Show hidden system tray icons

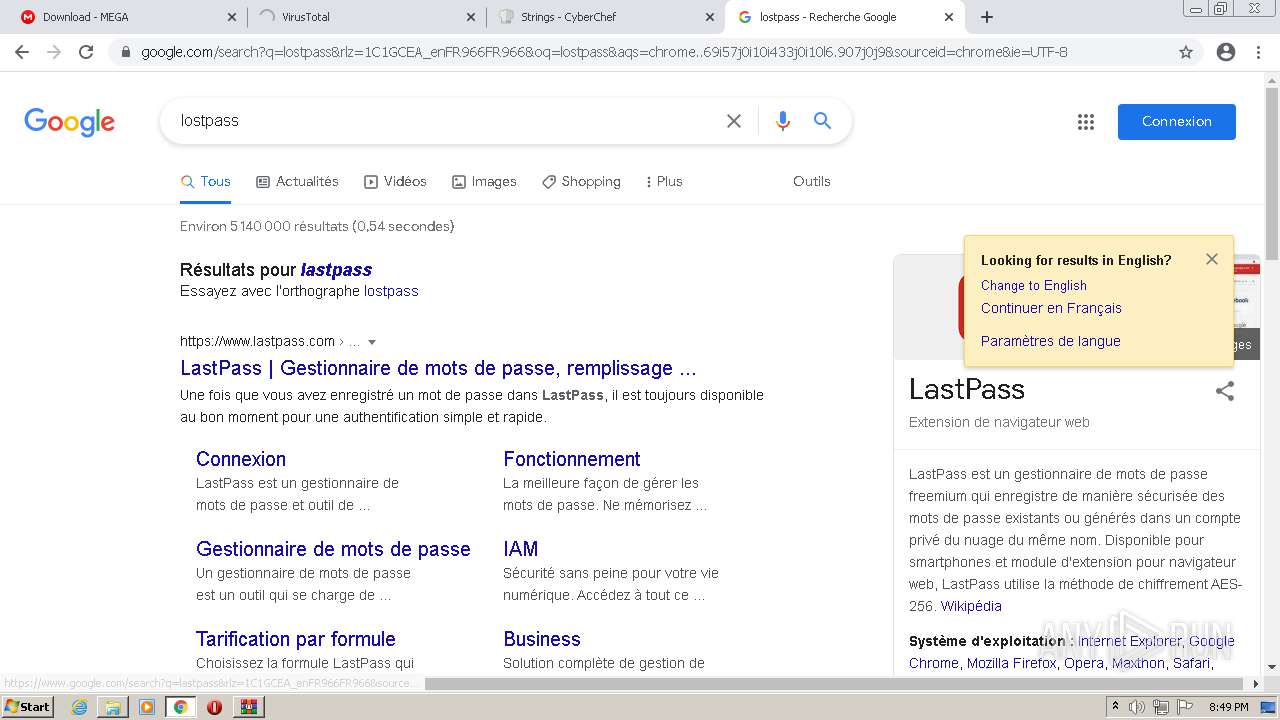pos(1115,707)
